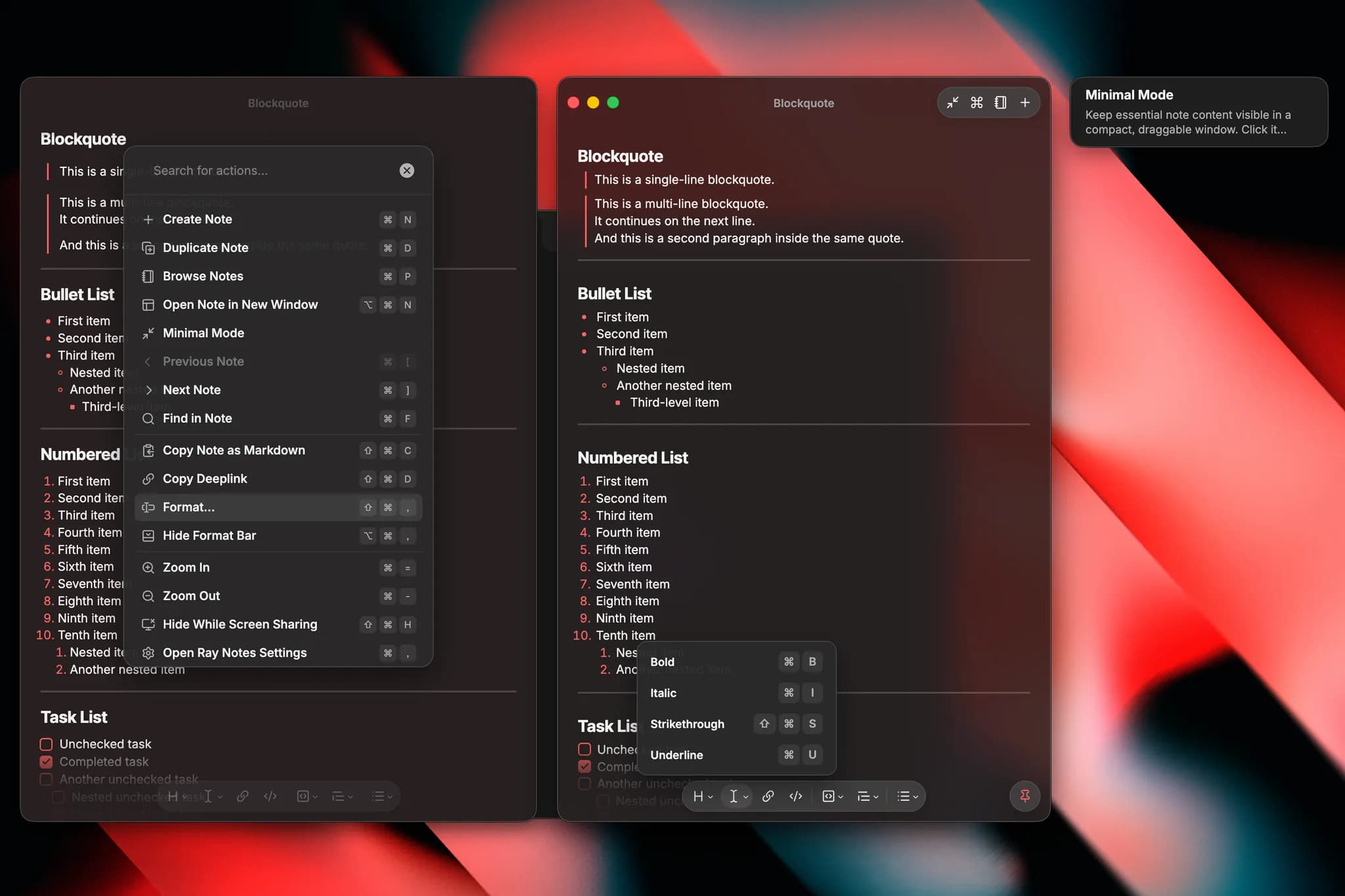This screenshot has height=896, width=1345.
Task: Apply Underline from the format popup
Action: 736,755
